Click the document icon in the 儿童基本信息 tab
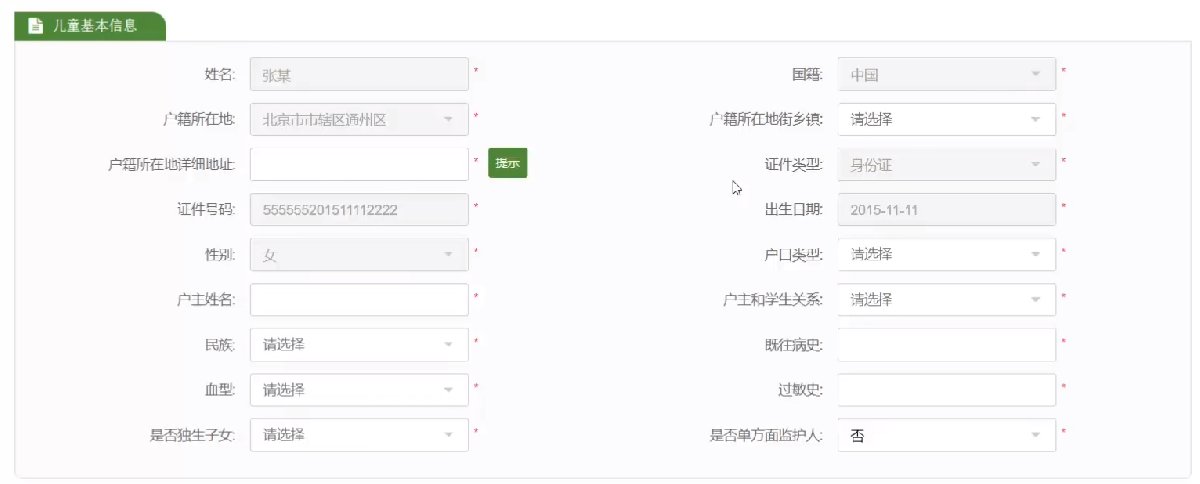The width and height of the screenshot is (1200, 484). point(35,26)
